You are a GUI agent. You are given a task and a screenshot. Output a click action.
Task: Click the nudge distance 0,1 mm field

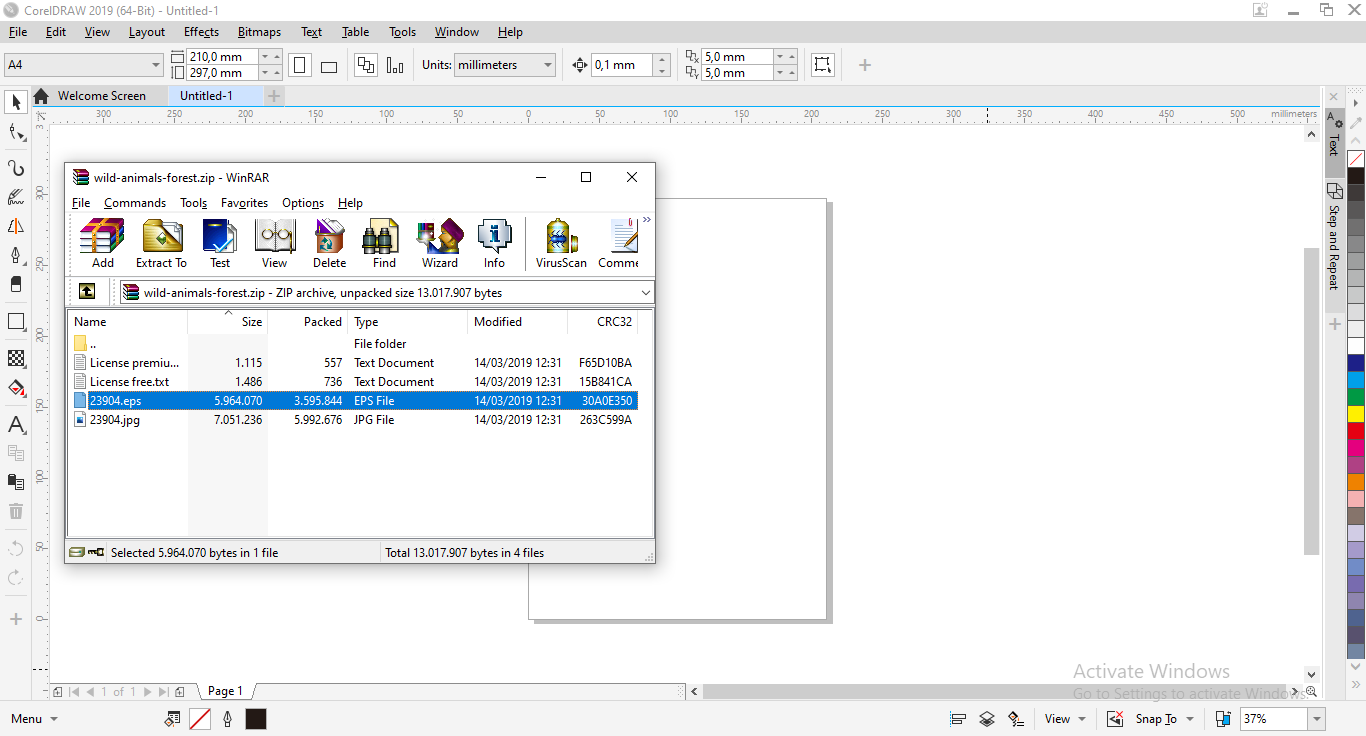click(x=622, y=65)
